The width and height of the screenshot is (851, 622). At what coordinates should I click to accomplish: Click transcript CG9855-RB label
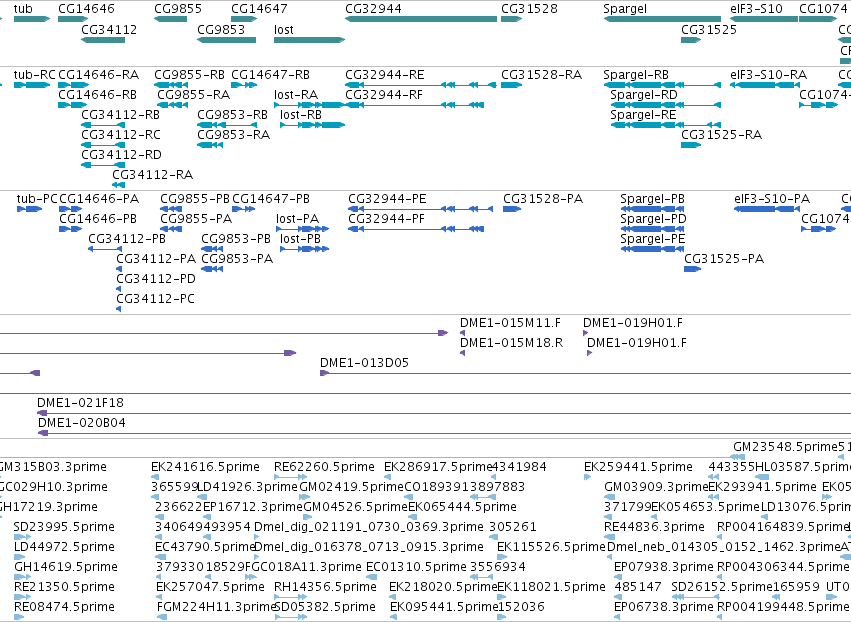[x=189, y=75]
